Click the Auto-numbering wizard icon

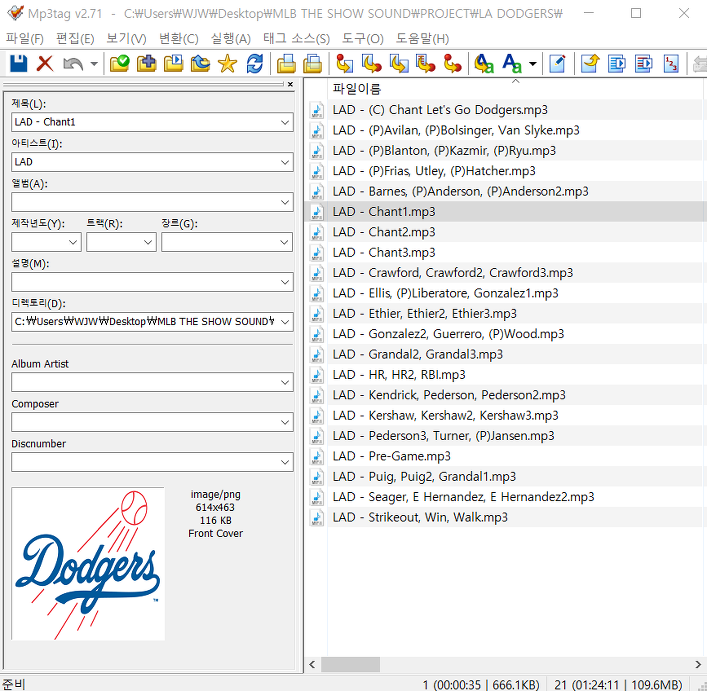pyautogui.click(x=671, y=64)
